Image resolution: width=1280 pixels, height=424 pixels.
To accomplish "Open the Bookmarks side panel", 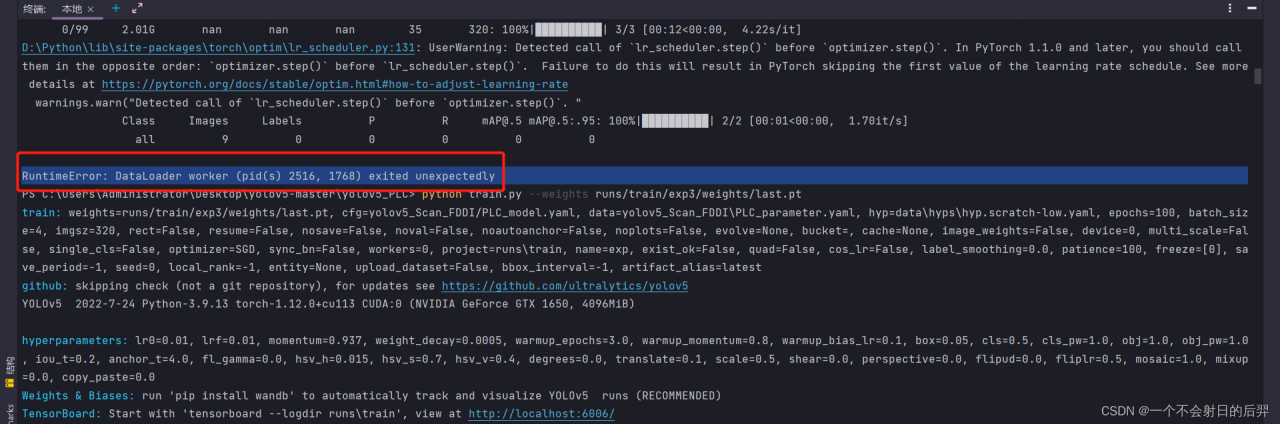I will pyautogui.click(x=9, y=414).
